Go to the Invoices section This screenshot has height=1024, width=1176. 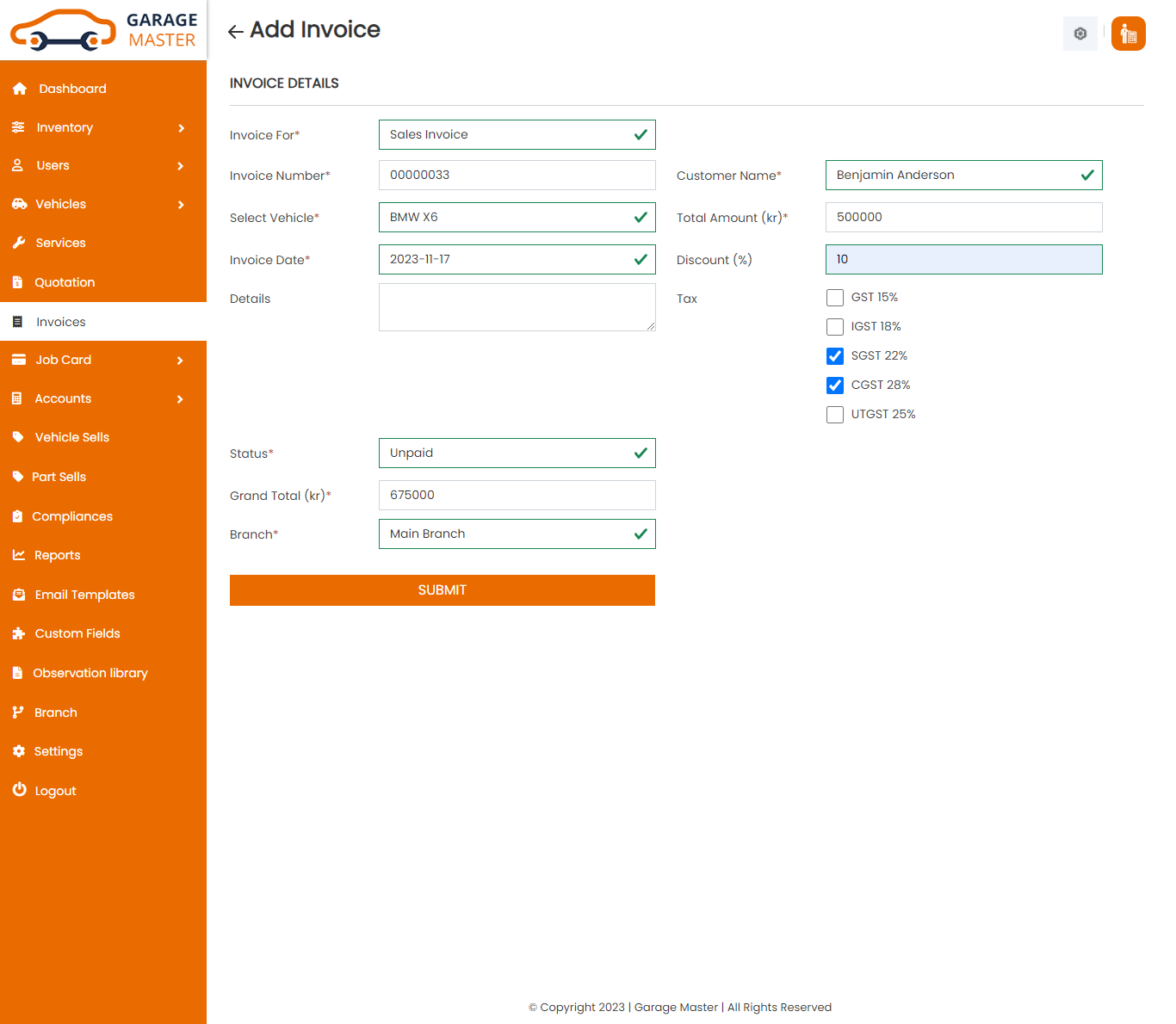point(60,322)
